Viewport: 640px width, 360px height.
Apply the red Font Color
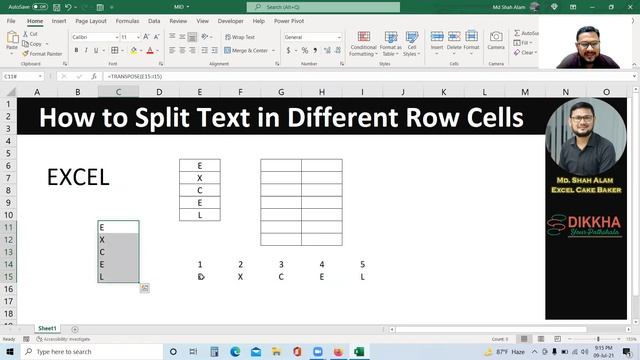tap(150, 50)
